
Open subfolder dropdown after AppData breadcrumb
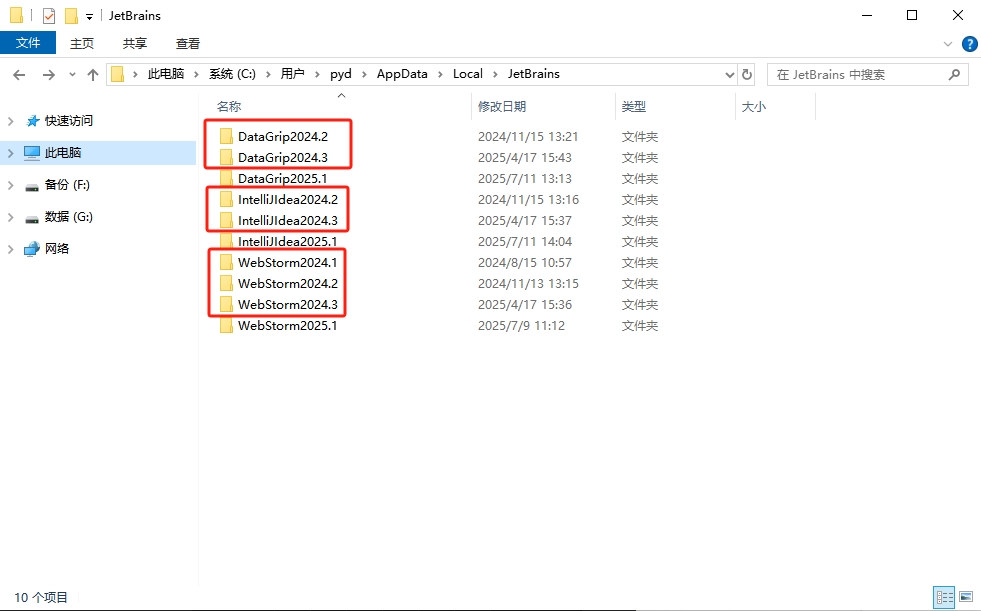(440, 74)
